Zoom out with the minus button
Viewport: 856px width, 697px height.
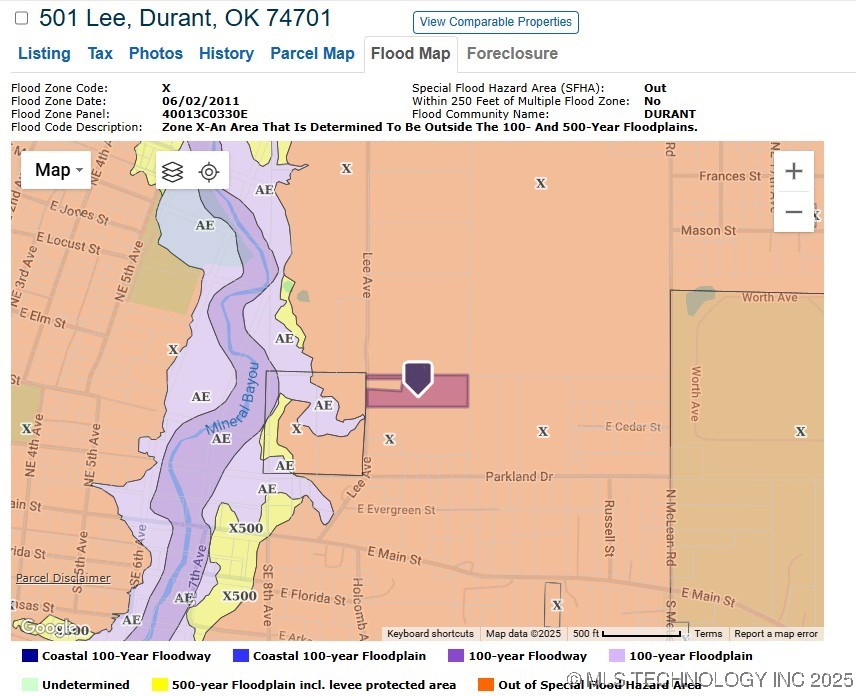tap(793, 212)
